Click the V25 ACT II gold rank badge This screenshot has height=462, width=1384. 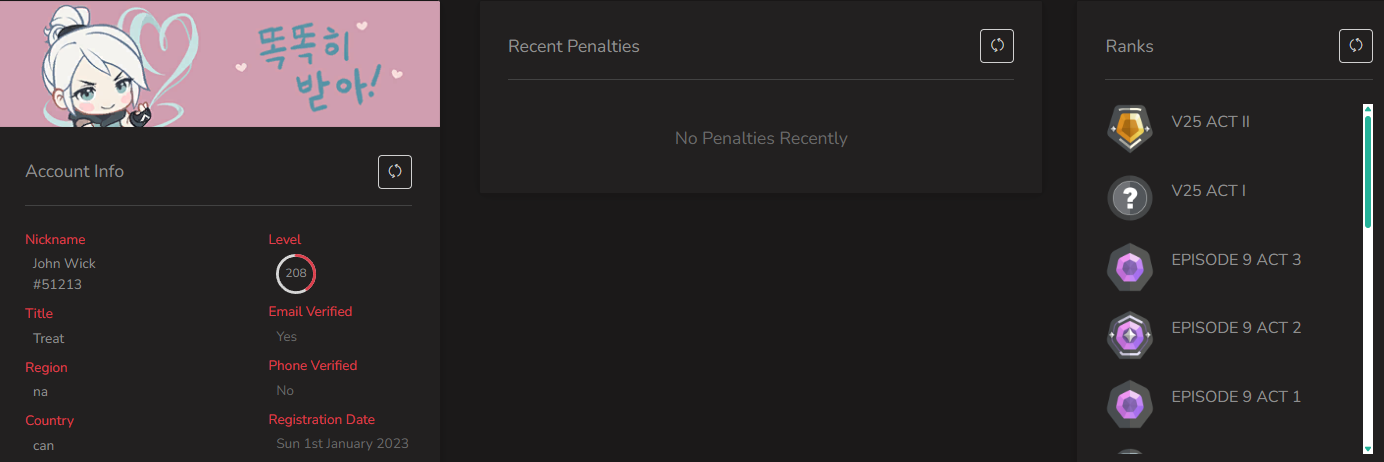tap(1130, 129)
